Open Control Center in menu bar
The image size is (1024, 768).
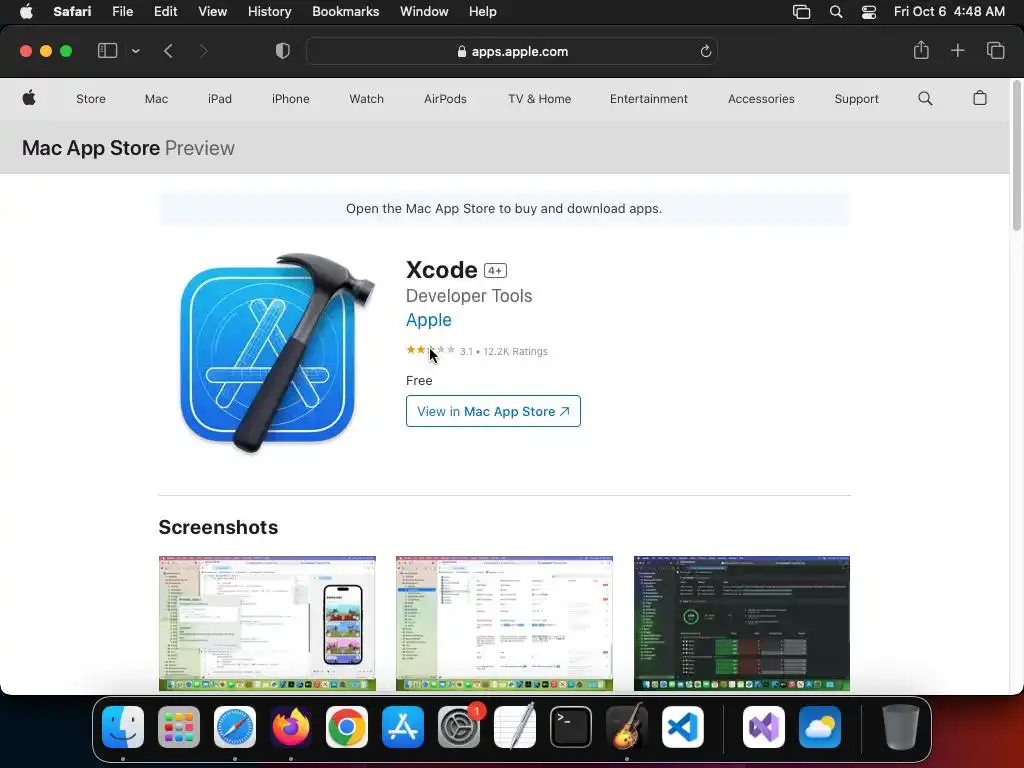pos(869,12)
